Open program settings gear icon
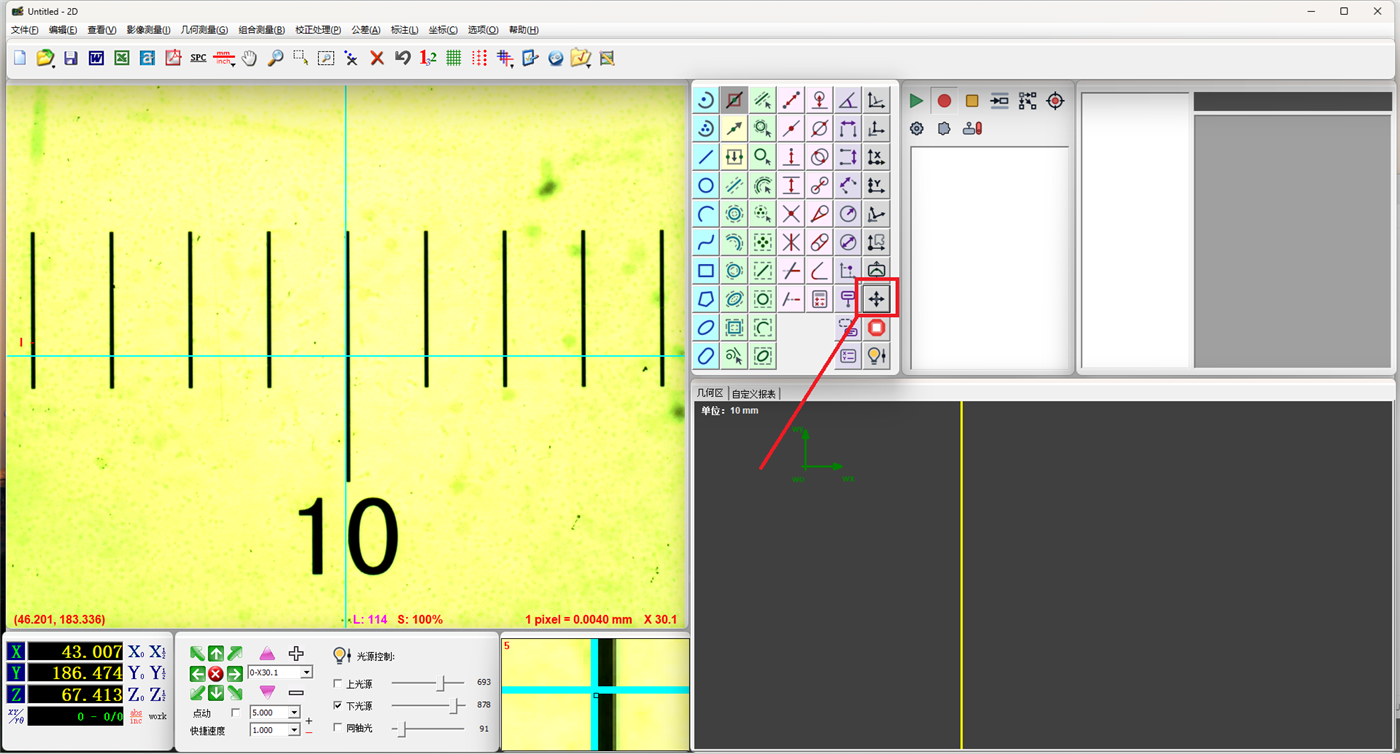The height and width of the screenshot is (754, 1400). (916, 128)
